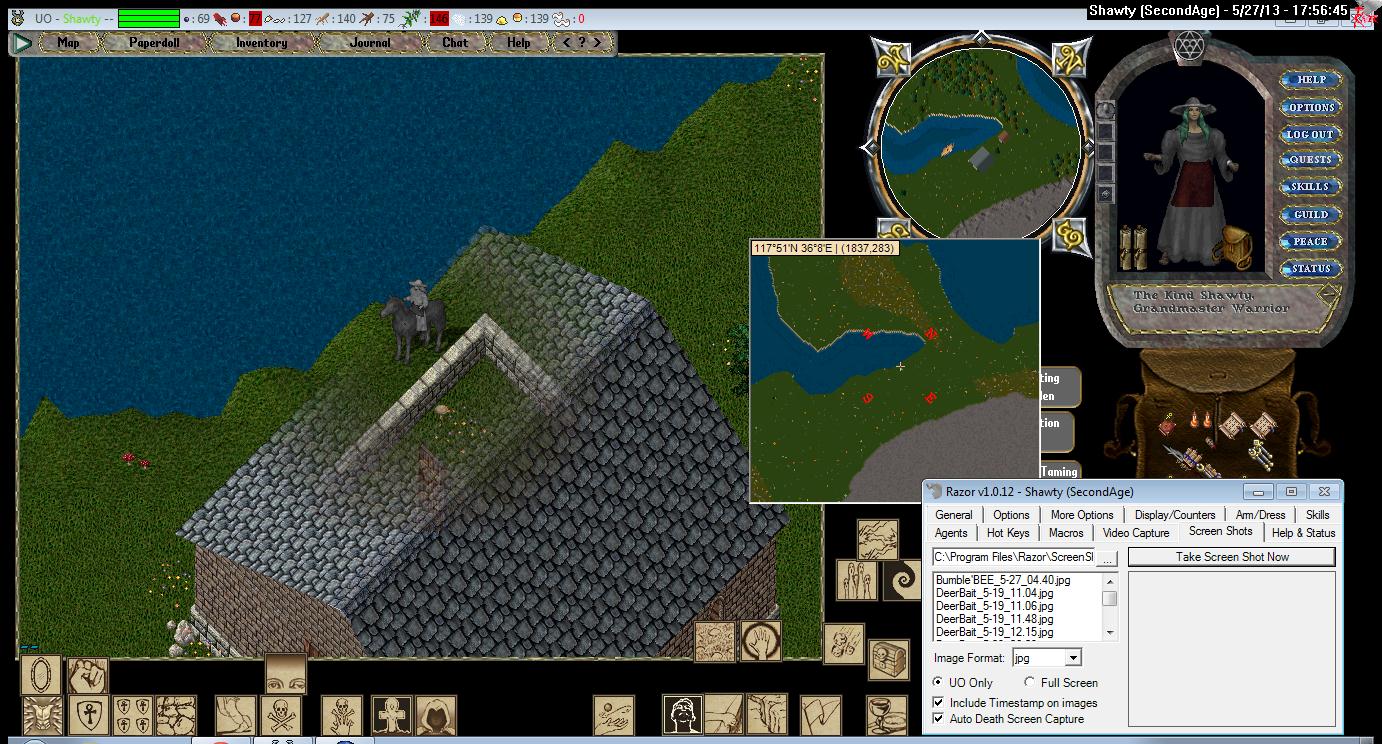Click the hooded figure skill icon
1382x744 pixels.
click(436, 716)
